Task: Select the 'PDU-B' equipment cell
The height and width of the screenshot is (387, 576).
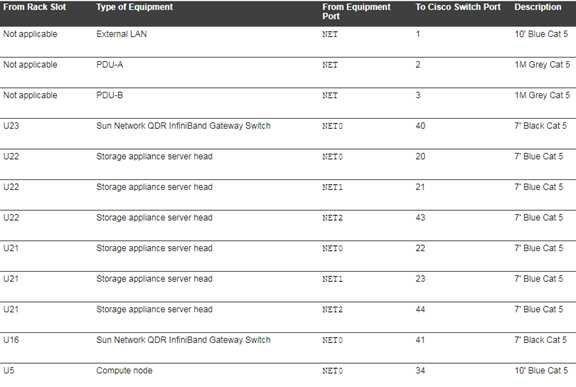Action: 109,95
